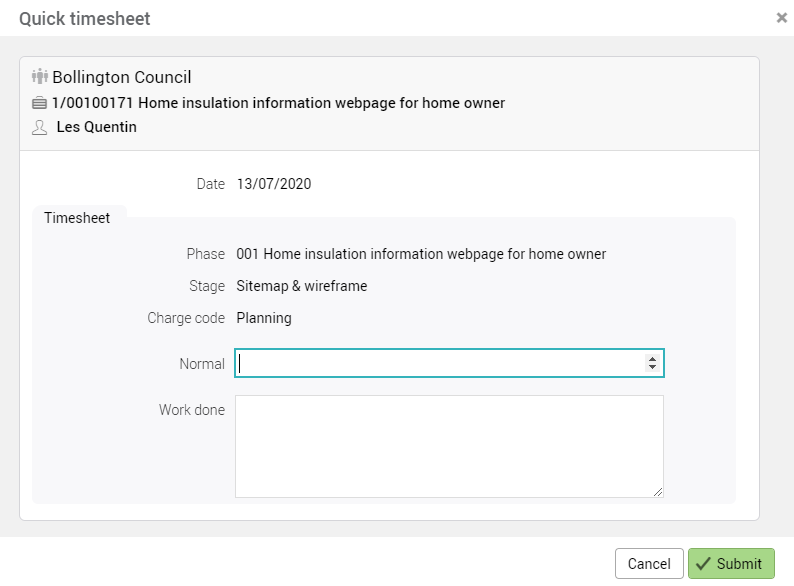
Task: Click the checkmark icon on Submit button
Action: (703, 564)
